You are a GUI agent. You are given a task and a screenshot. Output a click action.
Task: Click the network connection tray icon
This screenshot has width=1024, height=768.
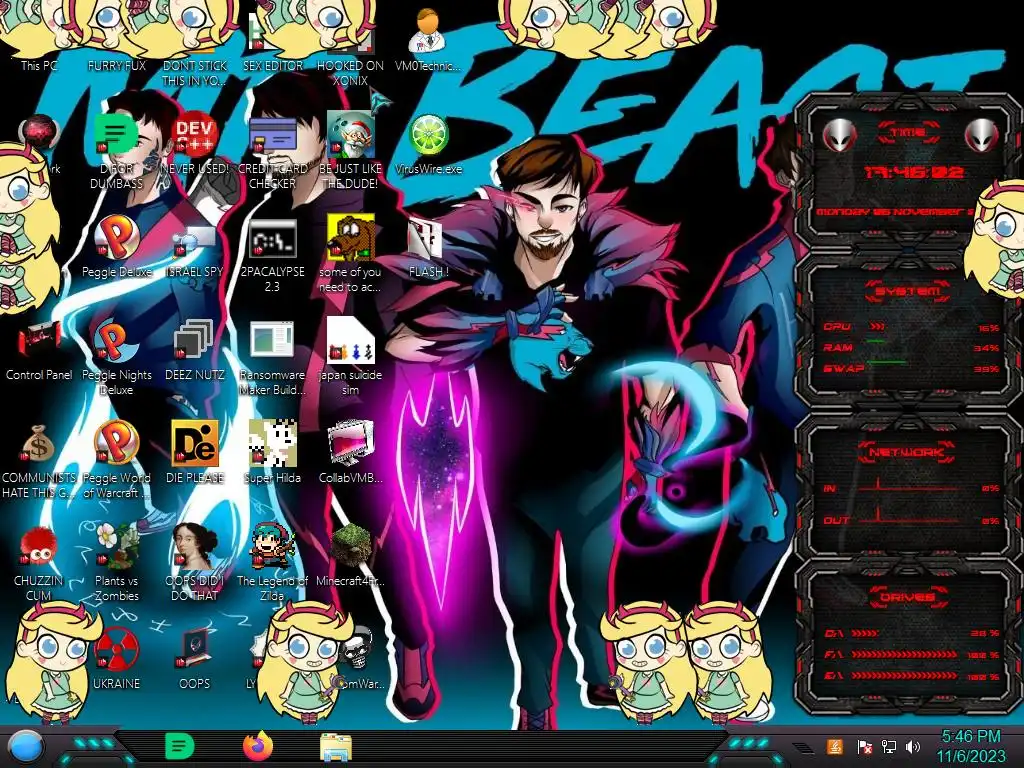889,746
